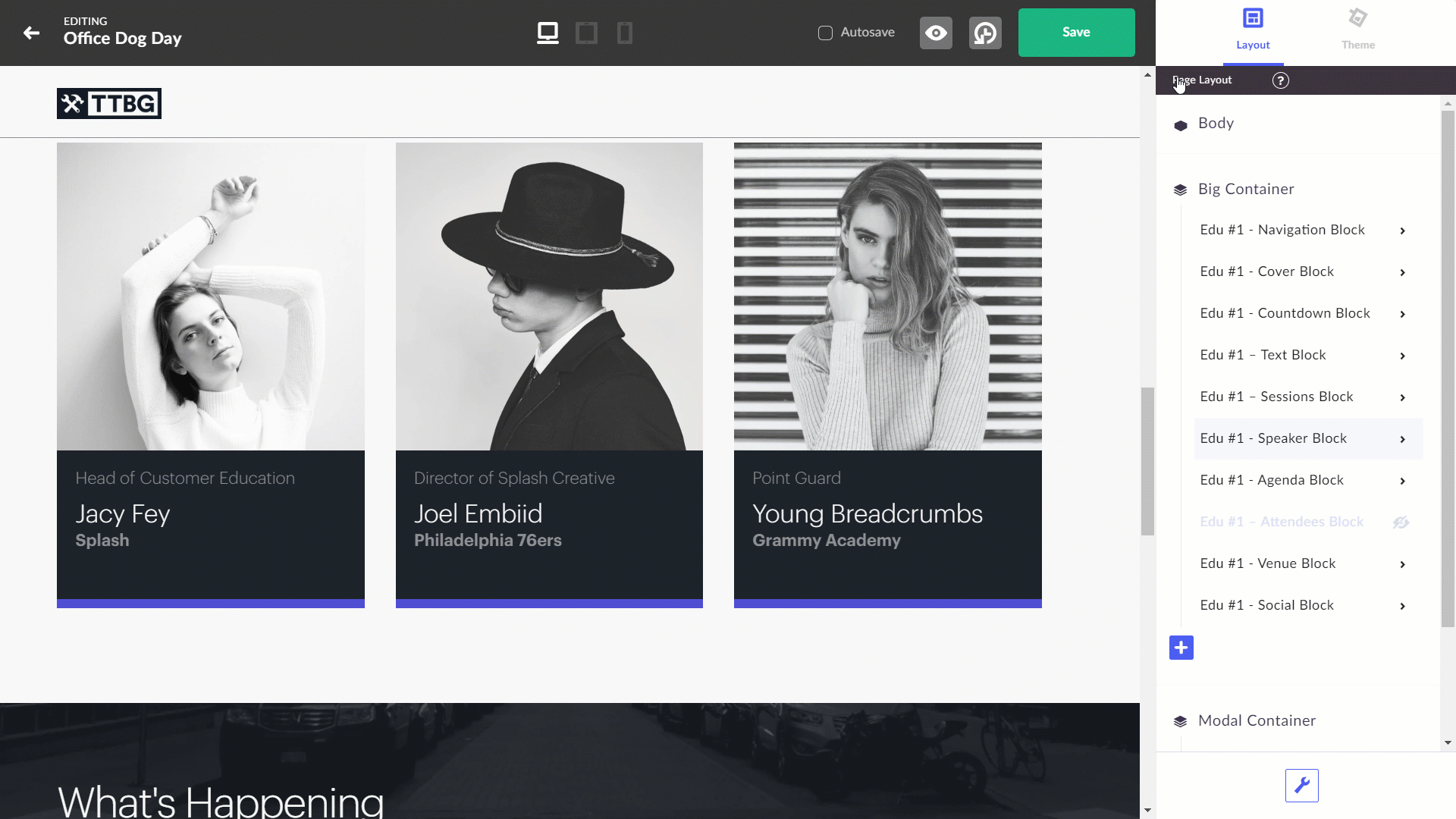Open the Theme tab
This screenshot has height=819, width=1456.
[1357, 30]
